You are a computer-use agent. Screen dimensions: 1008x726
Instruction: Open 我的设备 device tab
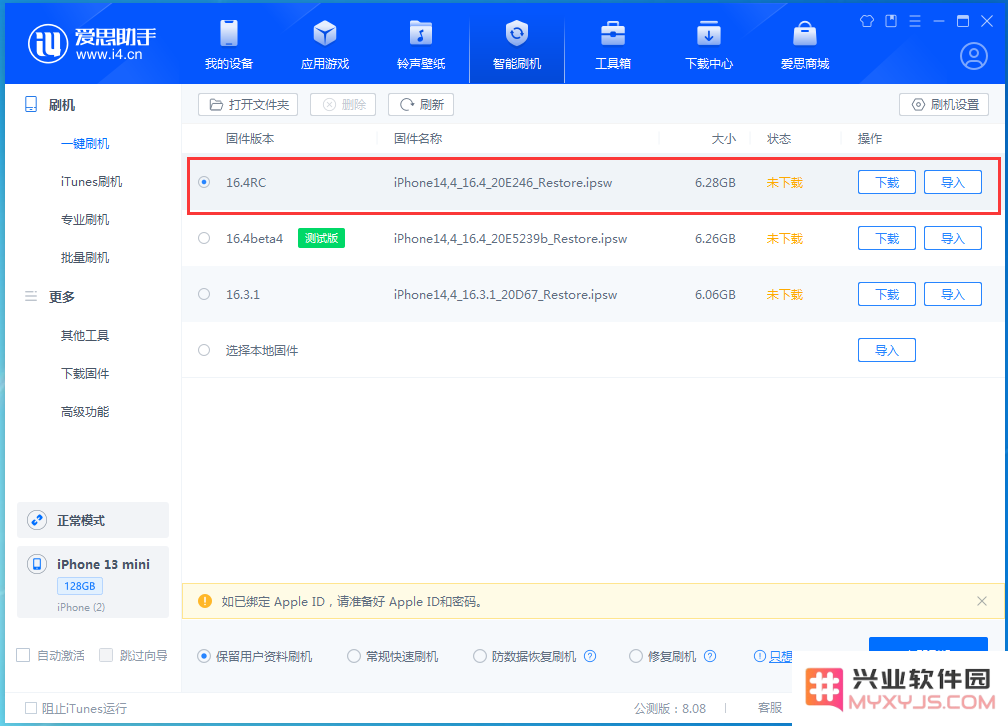[229, 45]
